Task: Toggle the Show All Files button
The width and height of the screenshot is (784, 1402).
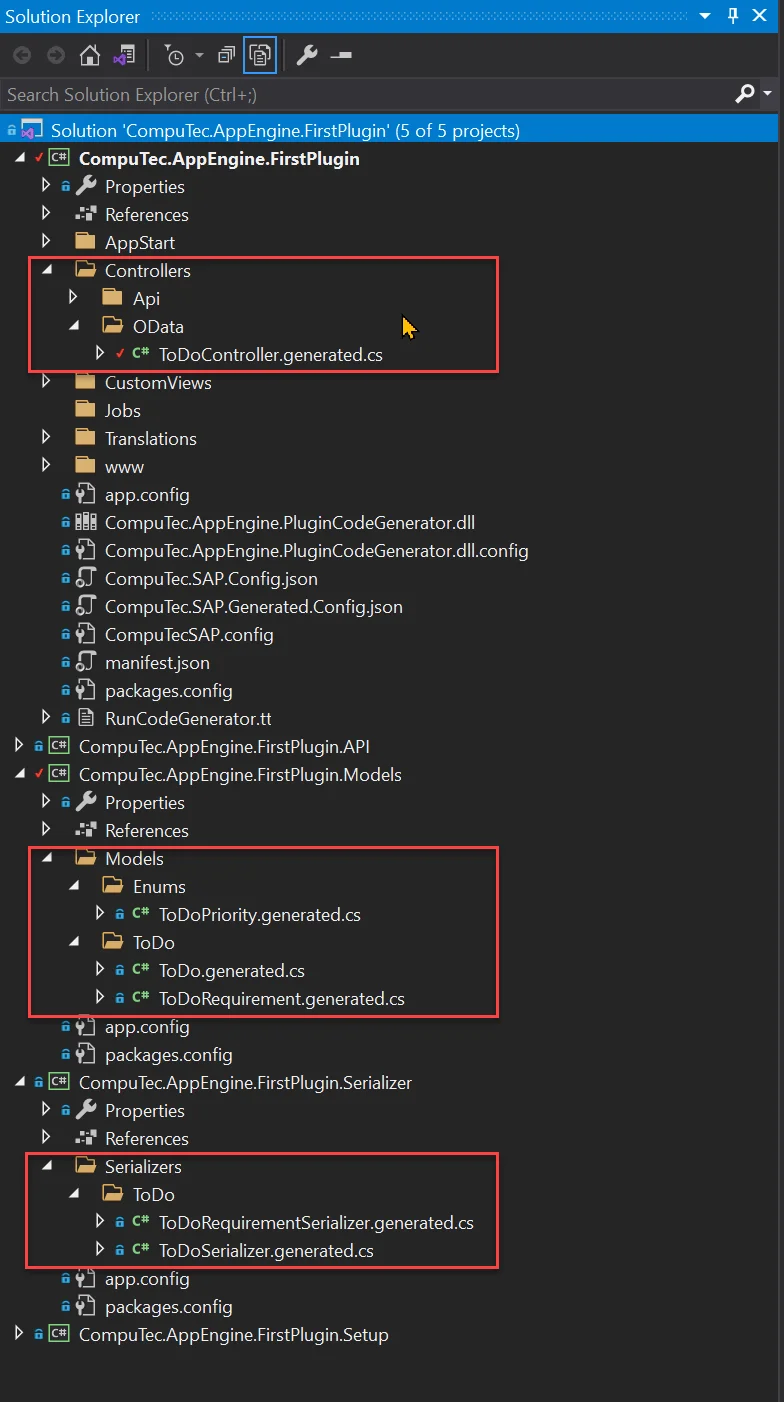Action: [x=259, y=55]
